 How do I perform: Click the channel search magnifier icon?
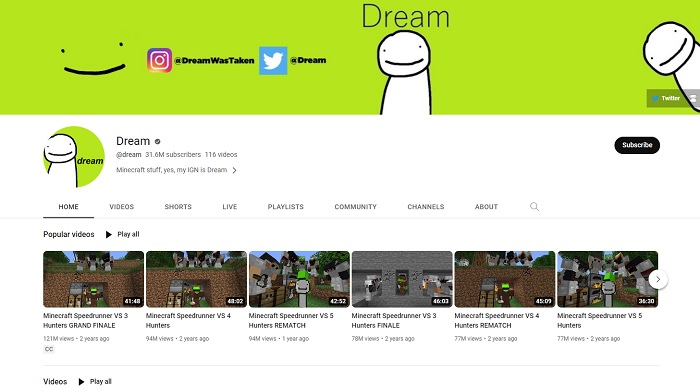(534, 207)
